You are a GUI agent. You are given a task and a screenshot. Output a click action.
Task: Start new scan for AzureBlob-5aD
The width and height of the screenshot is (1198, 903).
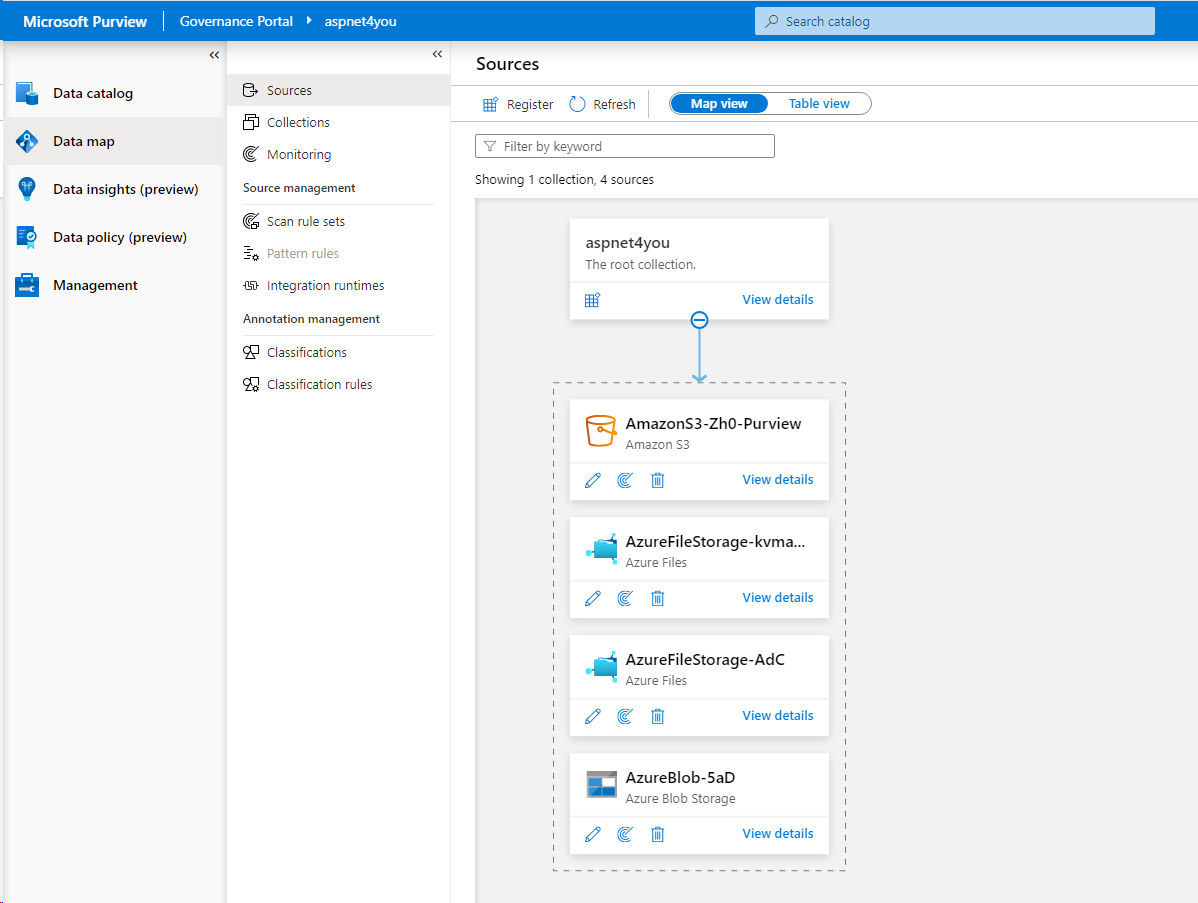tap(625, 834)
